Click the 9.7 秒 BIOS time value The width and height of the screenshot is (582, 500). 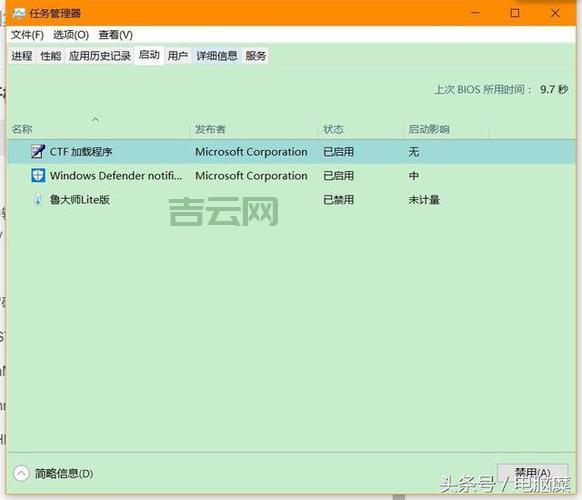[x=554, y=89]
